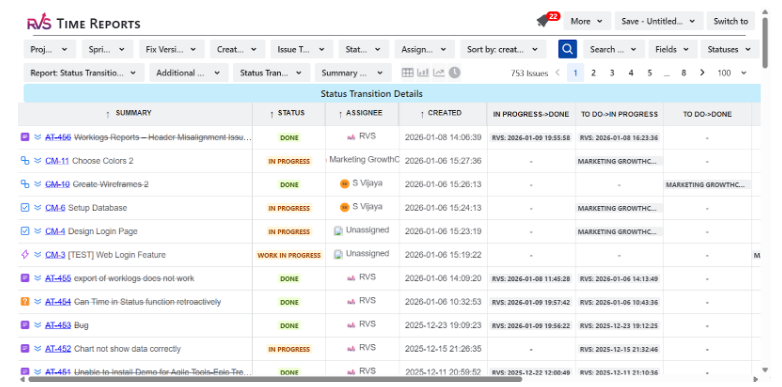Open issue link CM-3
This screenshot has height=387, width=782.
55,254
